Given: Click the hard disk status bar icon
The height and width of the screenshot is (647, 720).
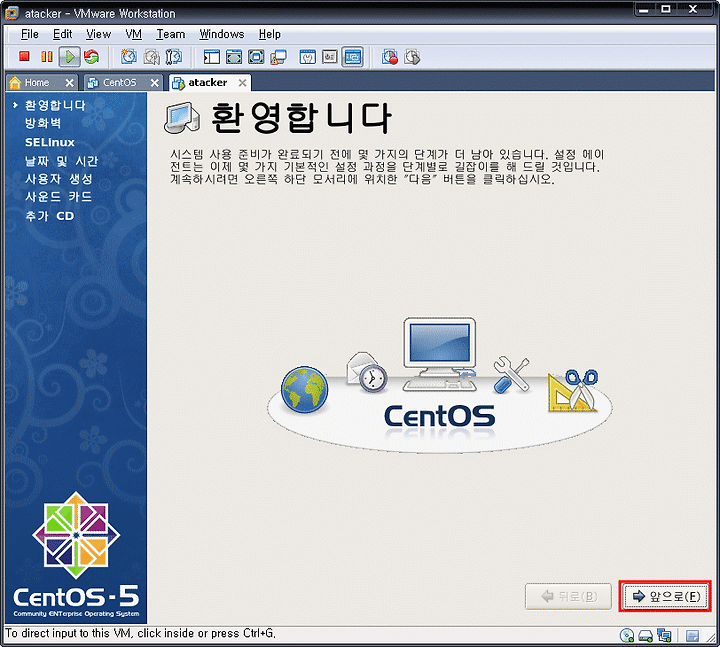Looking at the screenshot, I should (x=646, y=636).
